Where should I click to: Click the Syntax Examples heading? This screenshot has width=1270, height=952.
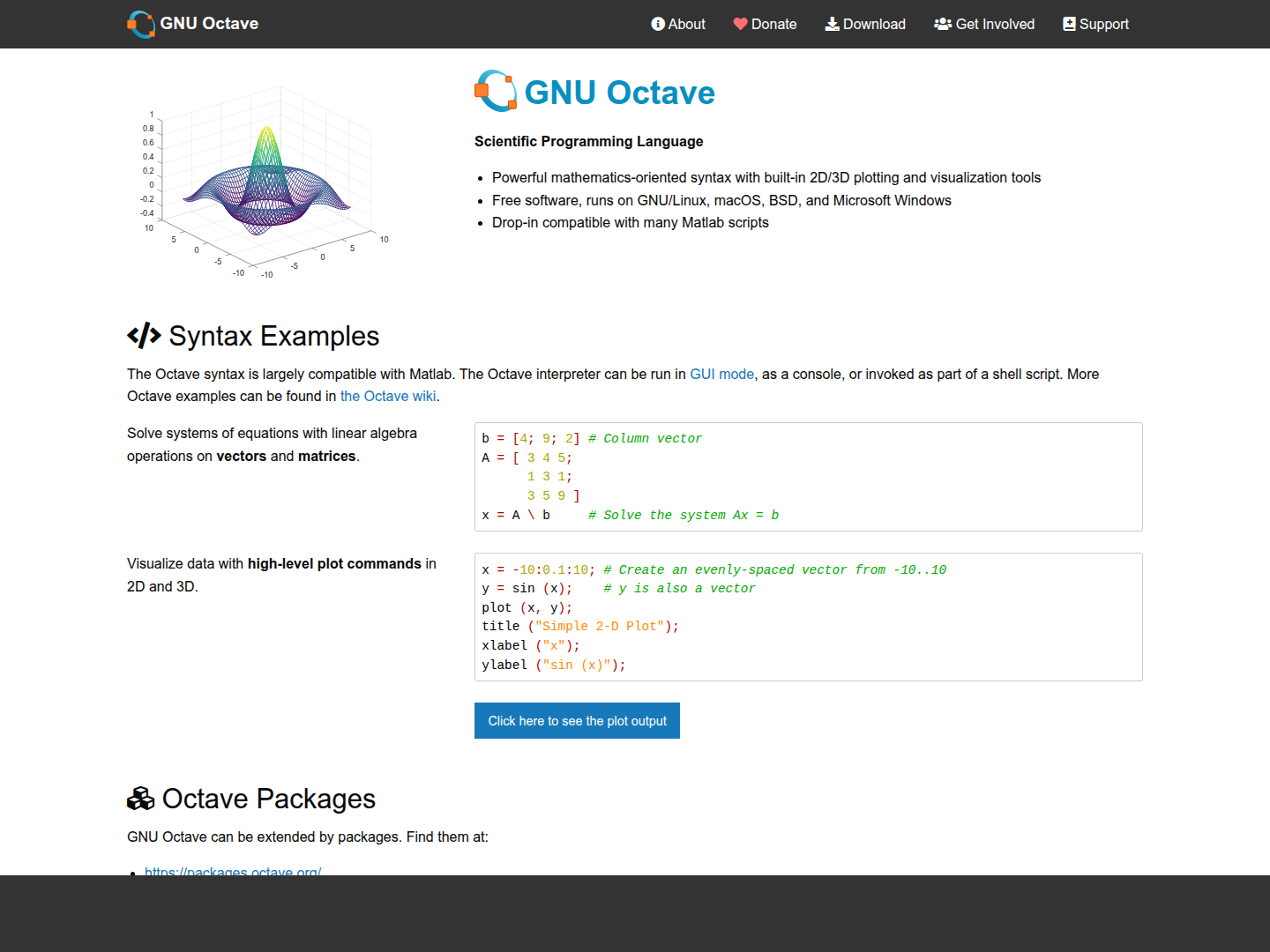click(273, 336)
